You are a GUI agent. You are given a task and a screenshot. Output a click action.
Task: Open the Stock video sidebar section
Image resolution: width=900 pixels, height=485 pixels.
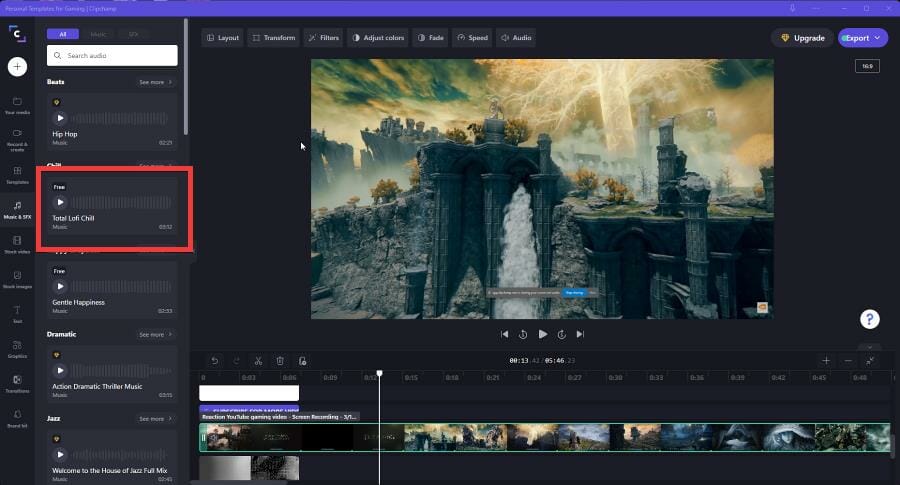[17, 245]
